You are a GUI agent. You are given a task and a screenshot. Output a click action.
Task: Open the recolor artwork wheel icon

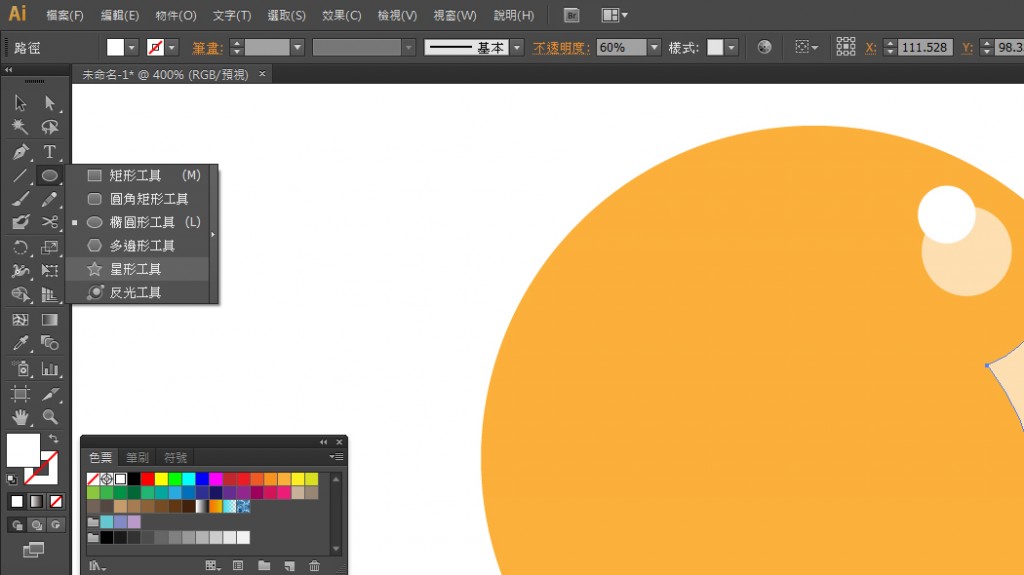(764, 47)
